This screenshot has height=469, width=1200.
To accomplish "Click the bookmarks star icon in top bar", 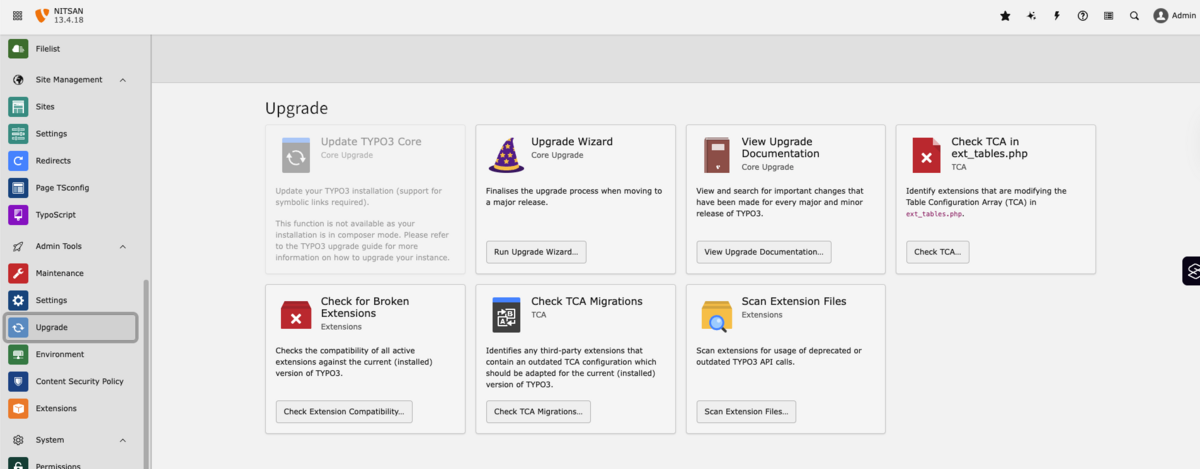I will click(1005, 16).
